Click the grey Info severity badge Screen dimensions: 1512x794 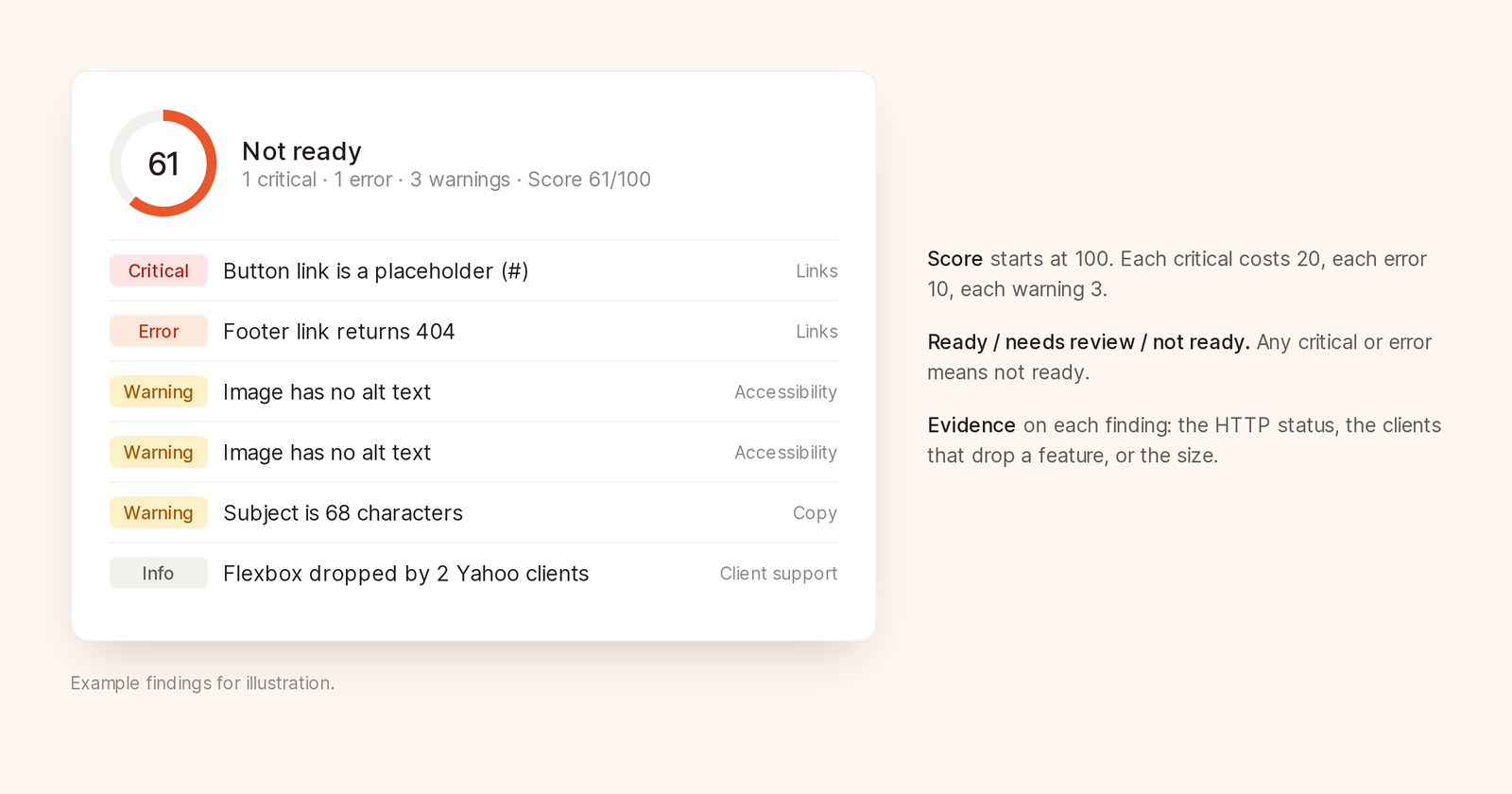point(159,573)
